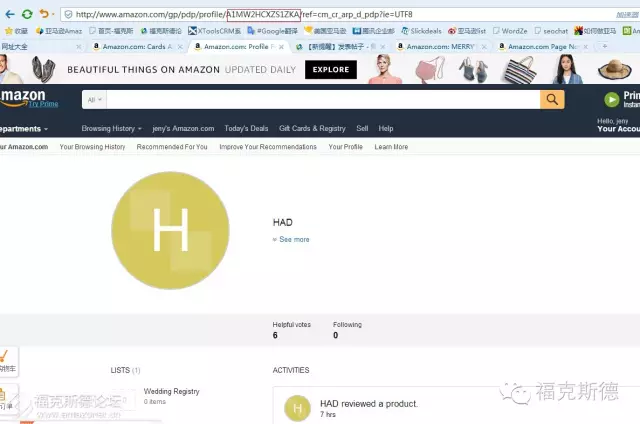Viewport: 640px width, 424px height.
Task: Click into the Amazon search box
Action: (x=323, y=100)
